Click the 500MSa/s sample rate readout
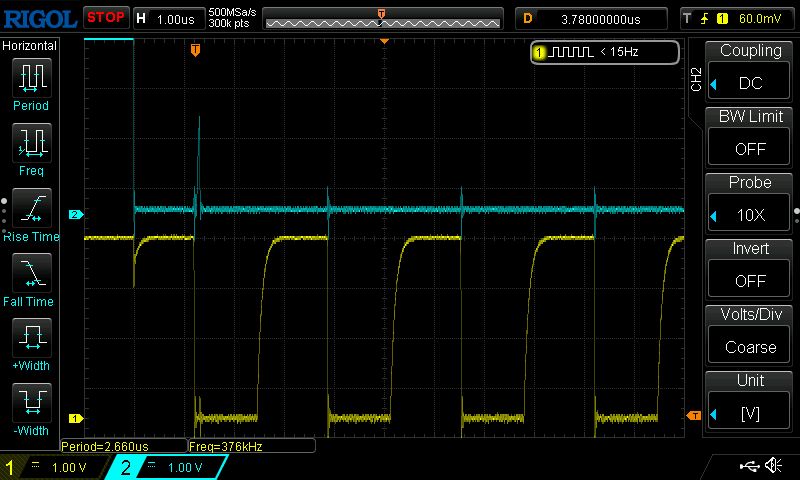800x480 pixels. coord(232,12)
